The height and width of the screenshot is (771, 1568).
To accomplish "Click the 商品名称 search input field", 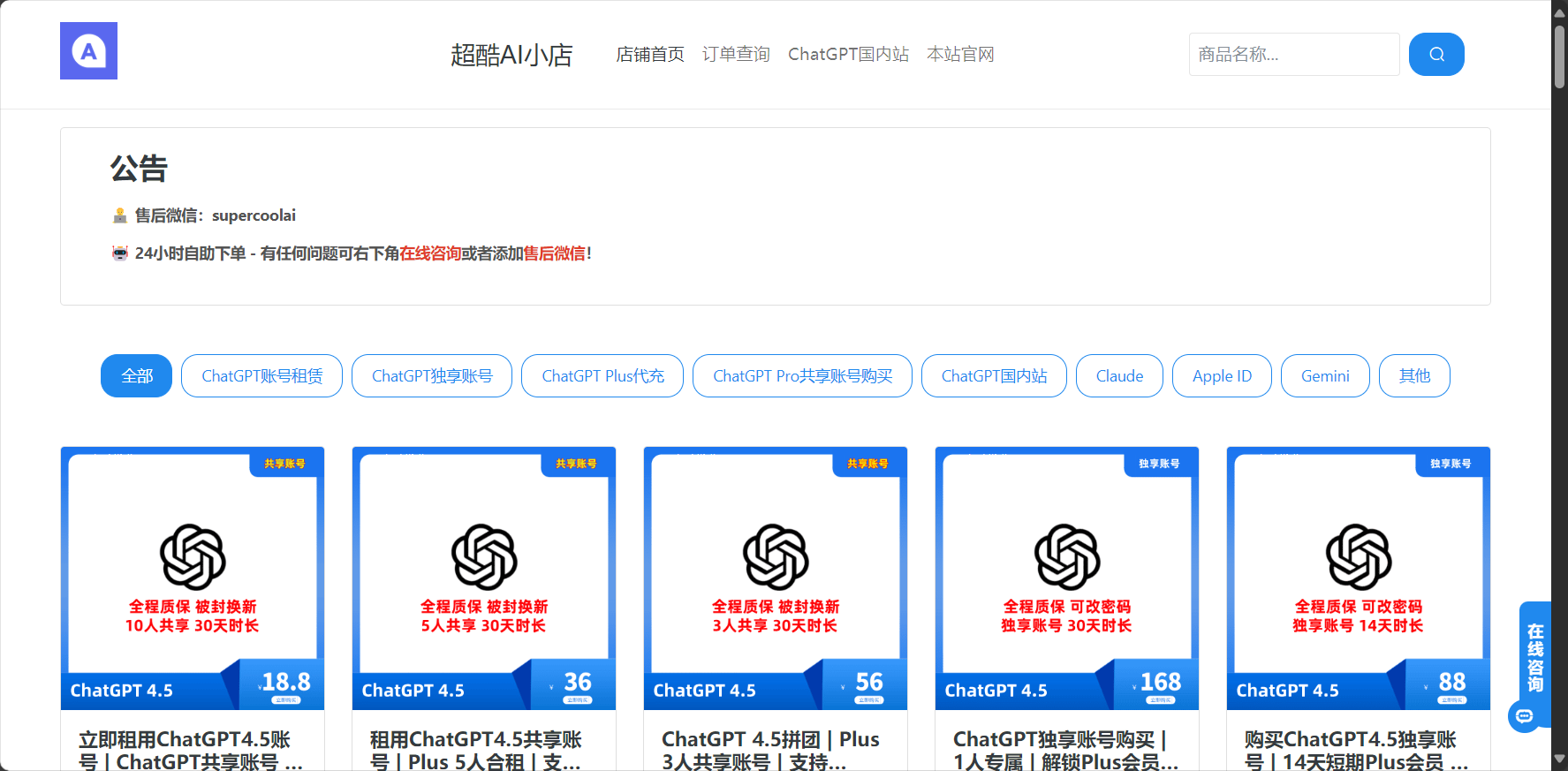I will 1294,55.
